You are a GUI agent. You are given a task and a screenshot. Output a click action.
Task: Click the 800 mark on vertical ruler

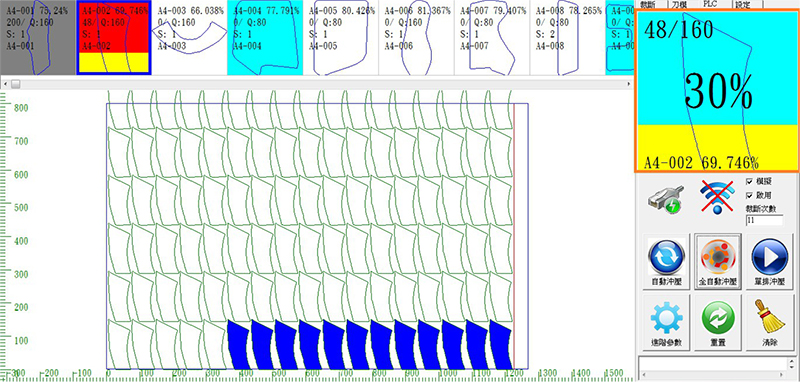21,108
